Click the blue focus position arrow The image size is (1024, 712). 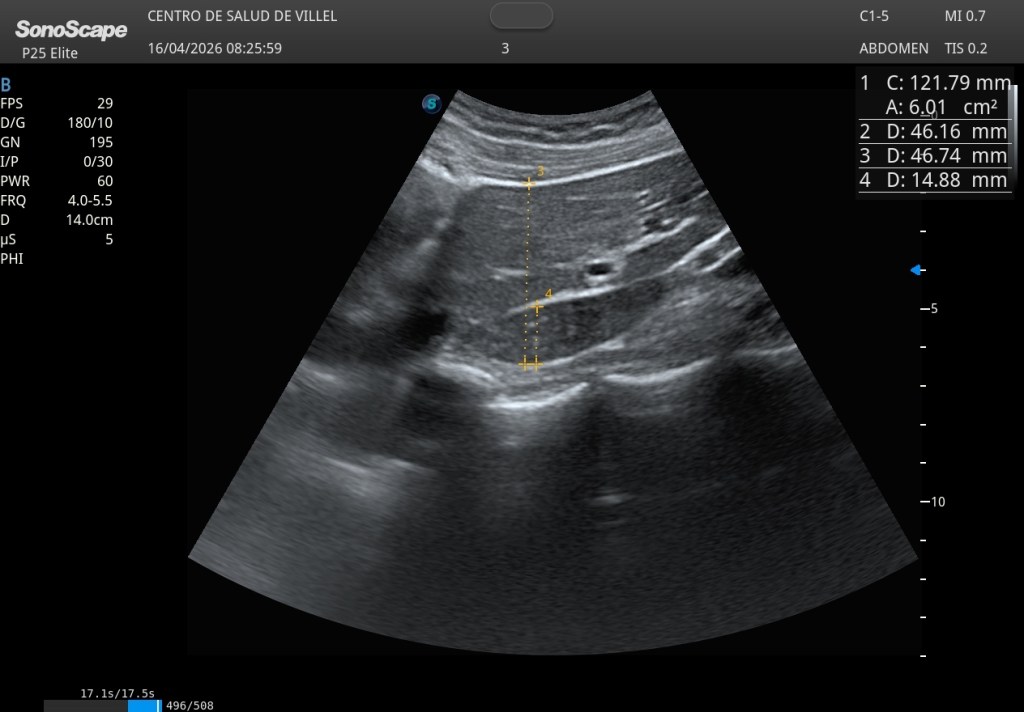click(x=915, y=270)
